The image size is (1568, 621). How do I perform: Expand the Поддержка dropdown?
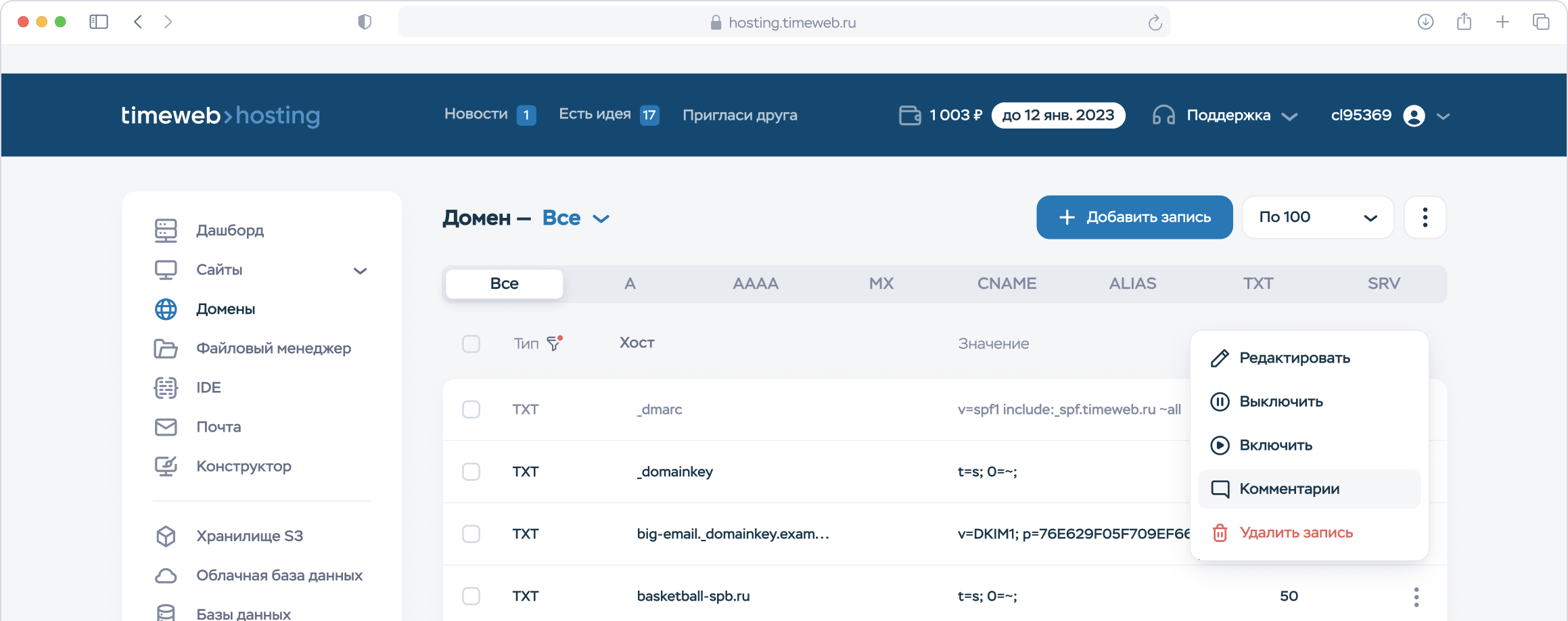coord(1289,116)
